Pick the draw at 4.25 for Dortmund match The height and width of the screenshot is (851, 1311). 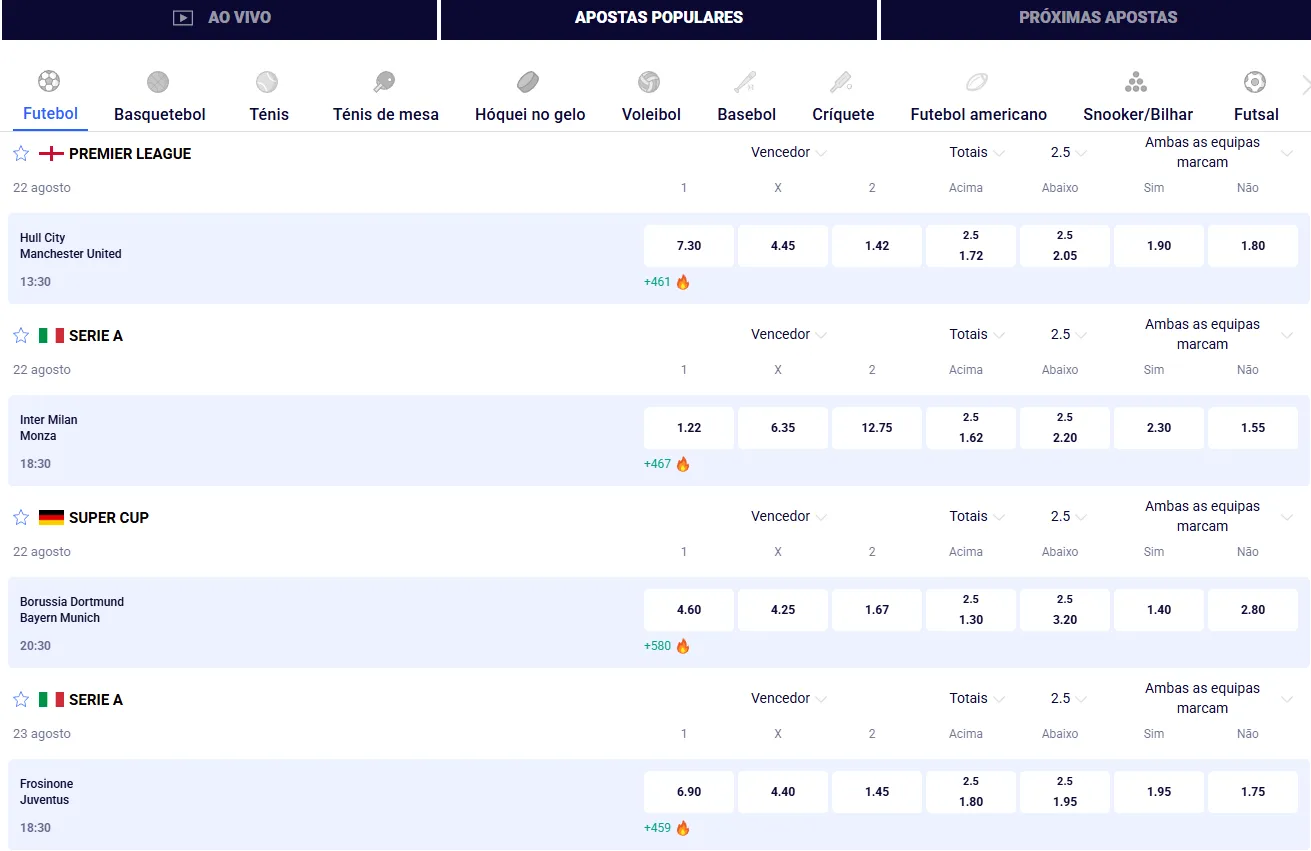tap(783, 610)
